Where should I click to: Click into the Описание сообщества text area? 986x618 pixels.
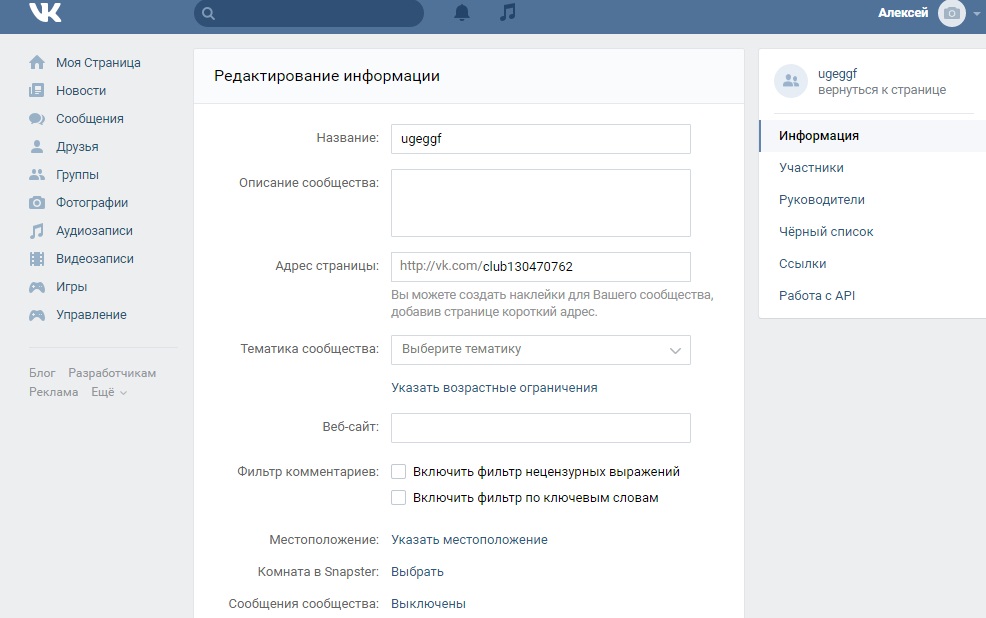tap(540, 203)
